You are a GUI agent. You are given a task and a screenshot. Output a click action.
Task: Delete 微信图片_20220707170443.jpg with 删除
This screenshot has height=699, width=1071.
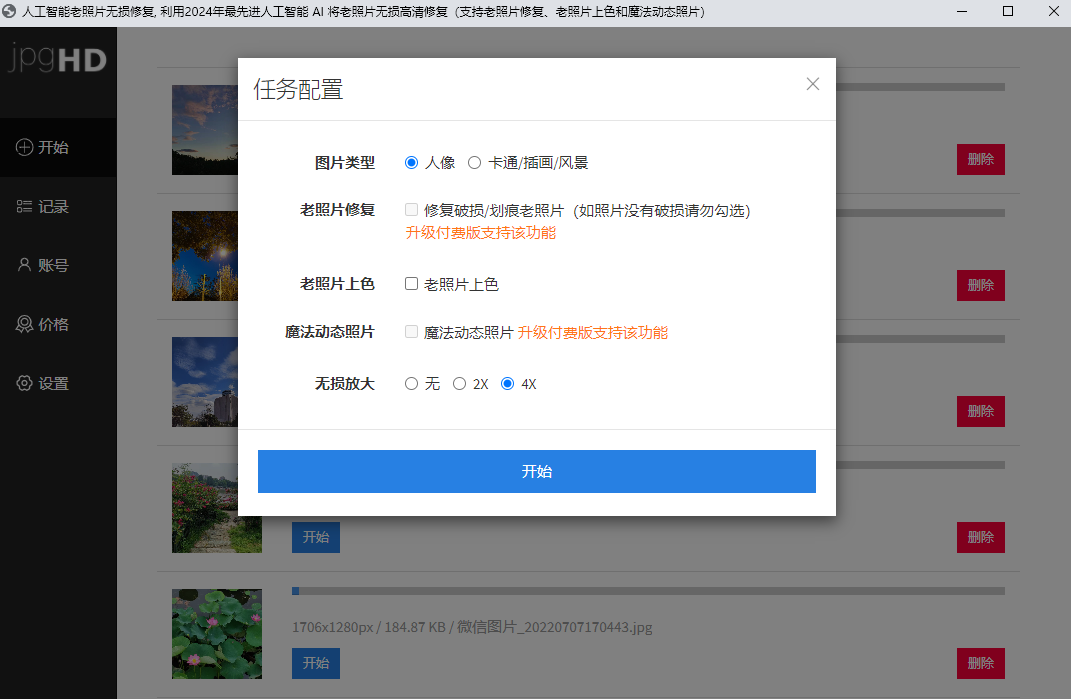[x=981, y=663]
